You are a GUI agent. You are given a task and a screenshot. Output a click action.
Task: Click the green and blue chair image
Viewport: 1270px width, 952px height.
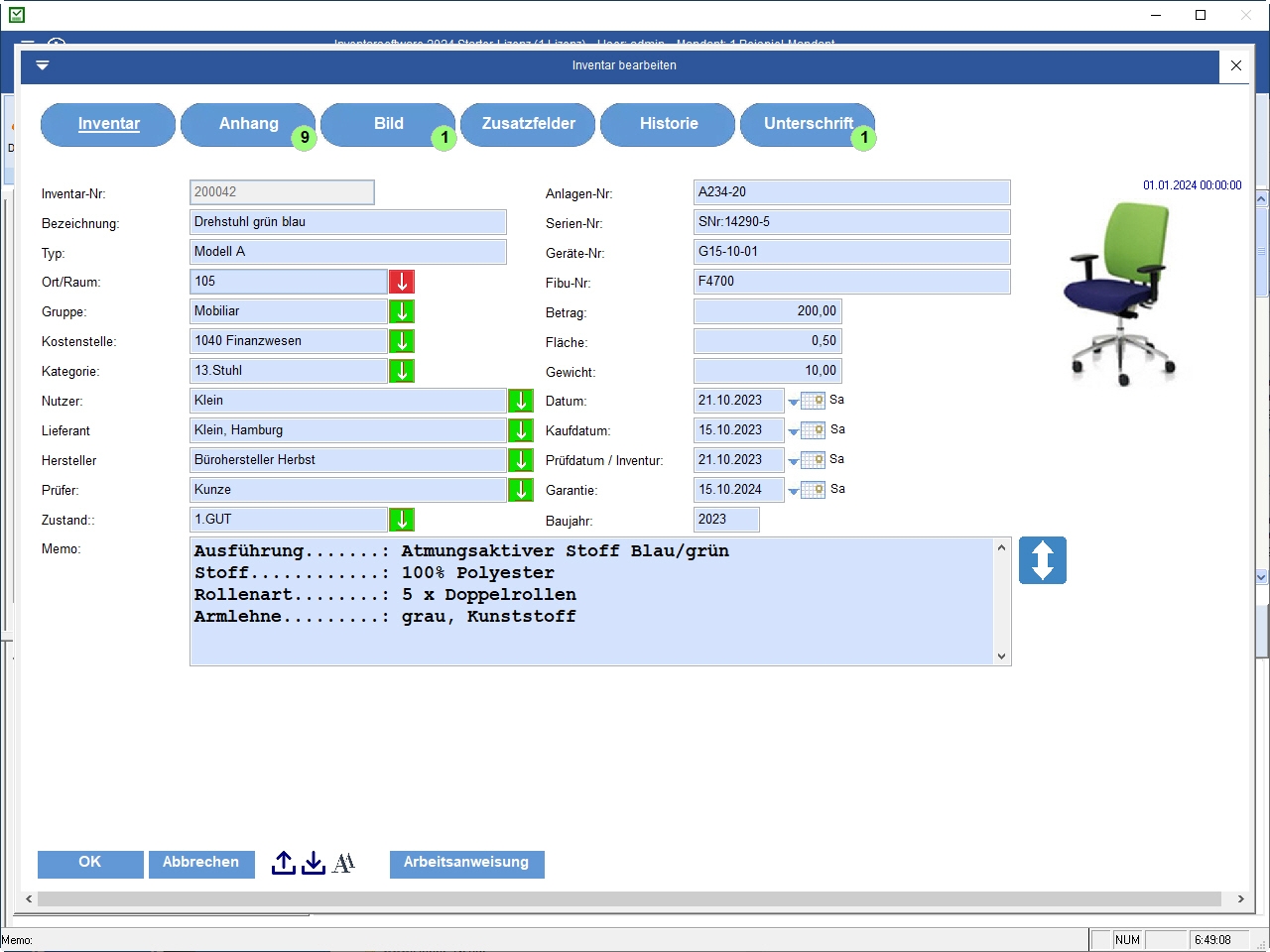1121,294
